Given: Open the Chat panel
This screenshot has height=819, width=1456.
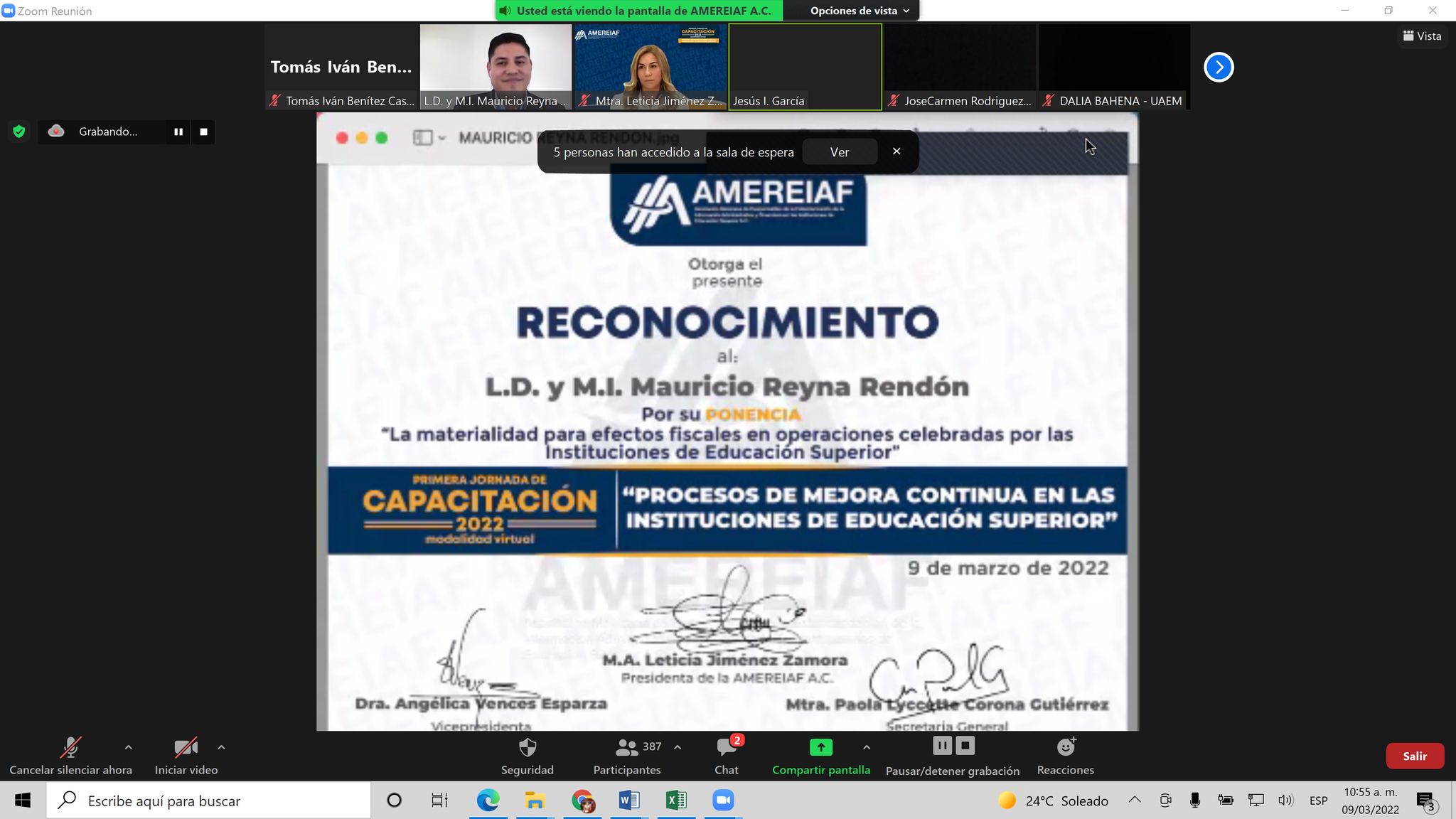Looking at the screenshot, I should 727,756.
